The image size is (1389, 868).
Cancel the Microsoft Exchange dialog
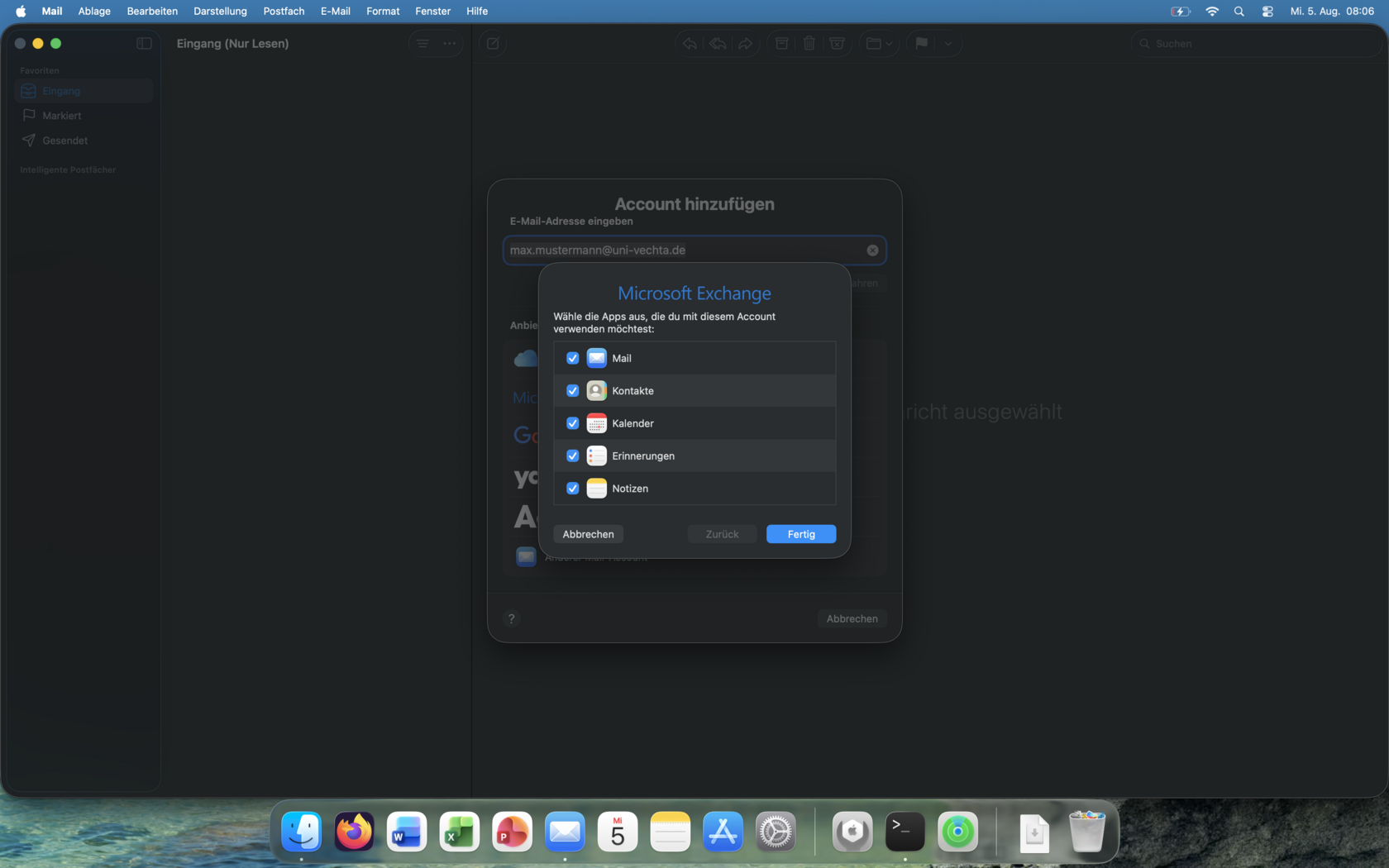(588, 534)
